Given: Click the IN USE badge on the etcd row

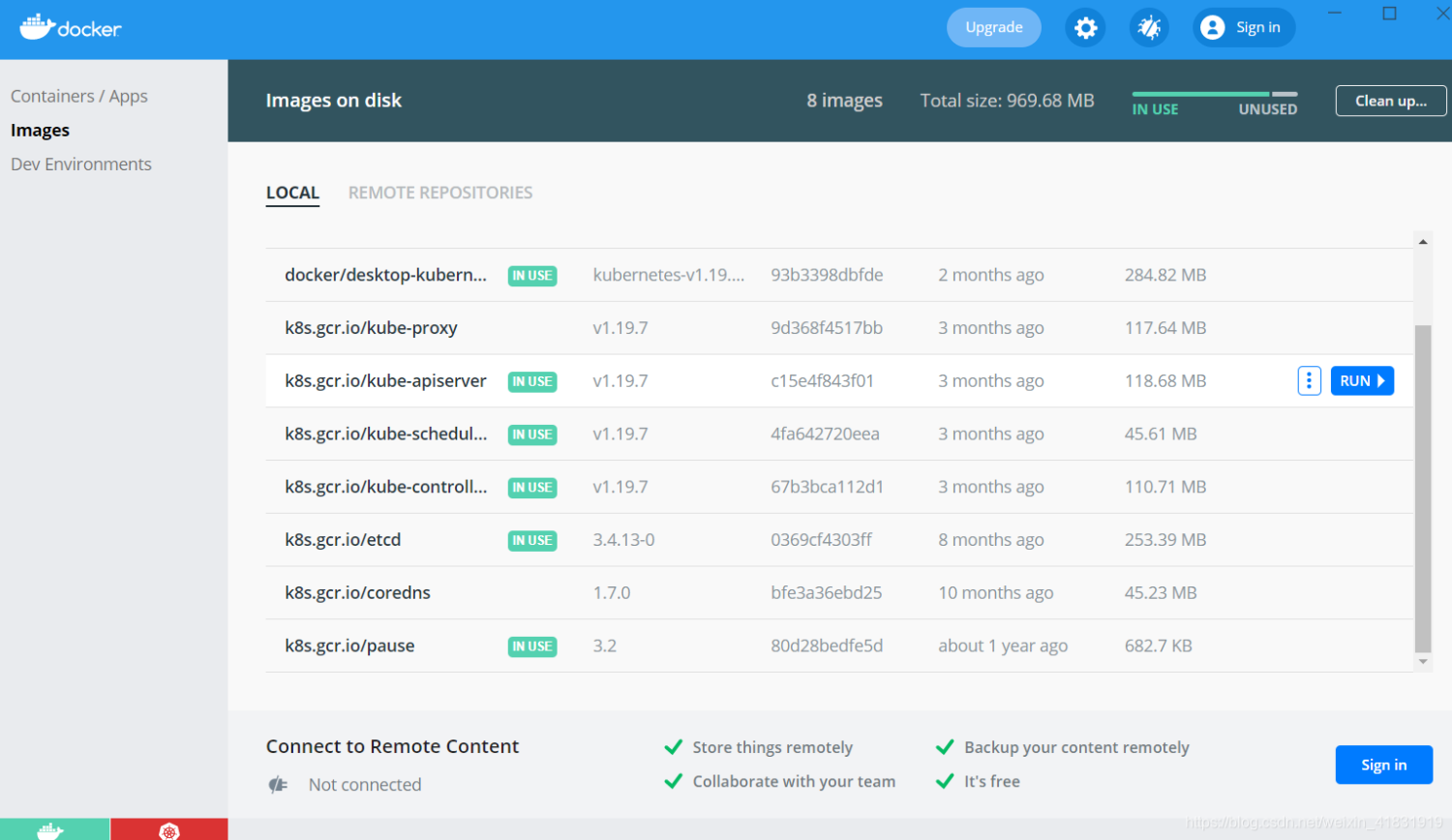Looking at the screenshot, I should [532, 541].
